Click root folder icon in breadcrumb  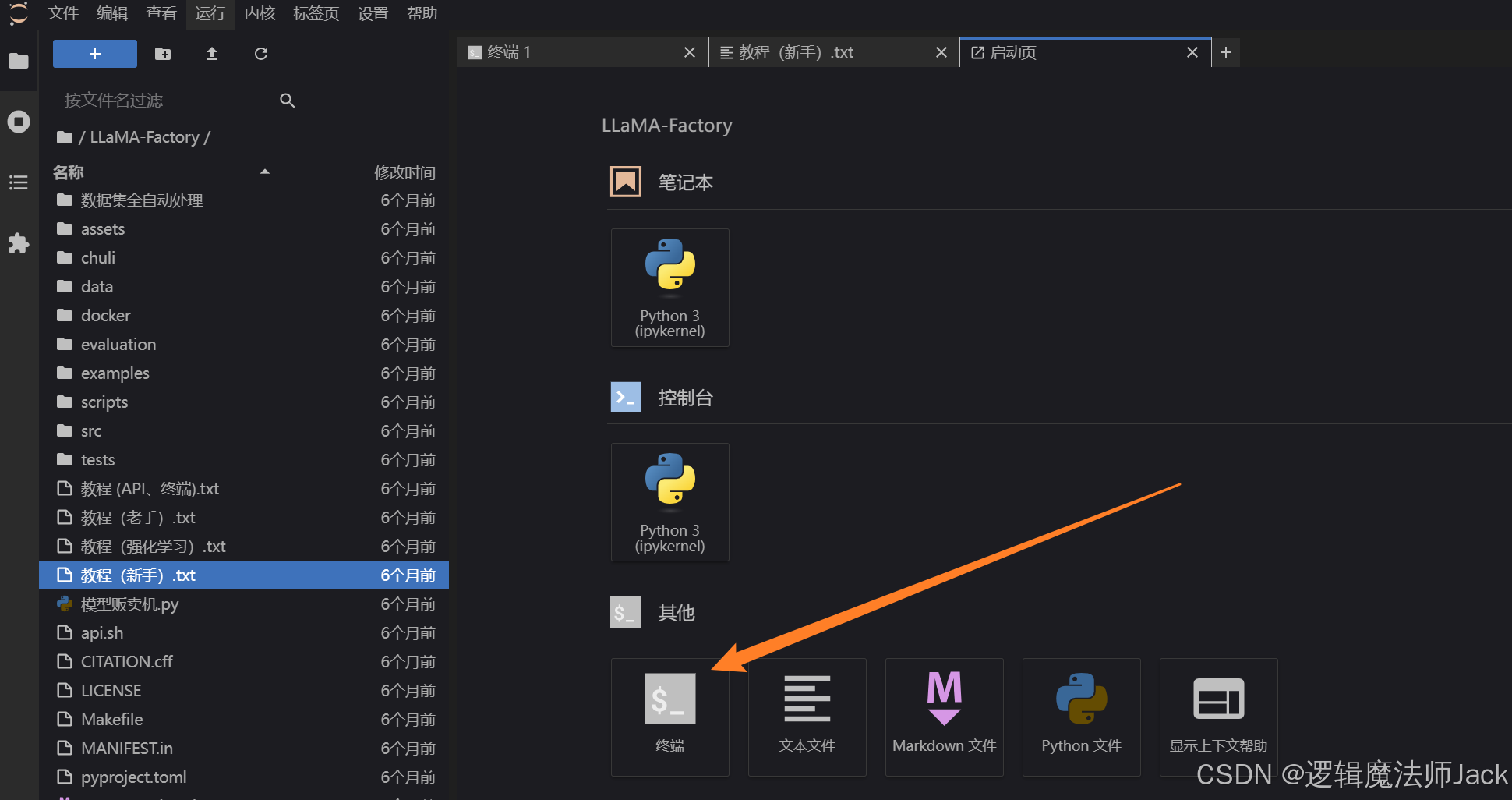click(x=65, y=138)
